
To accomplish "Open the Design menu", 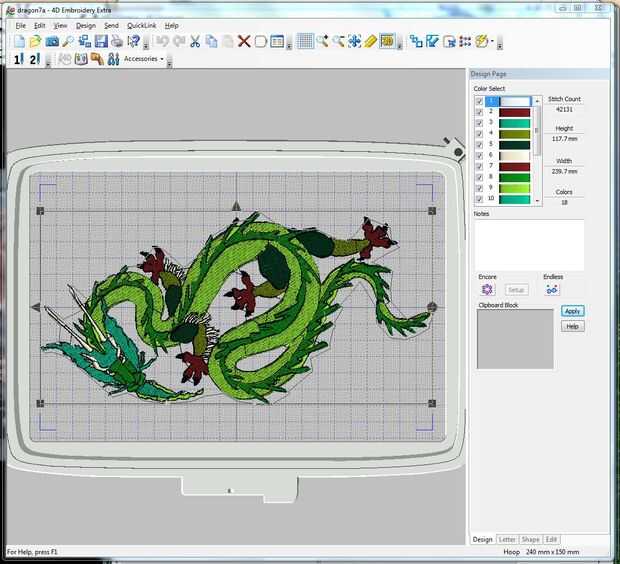I will 86,26.
